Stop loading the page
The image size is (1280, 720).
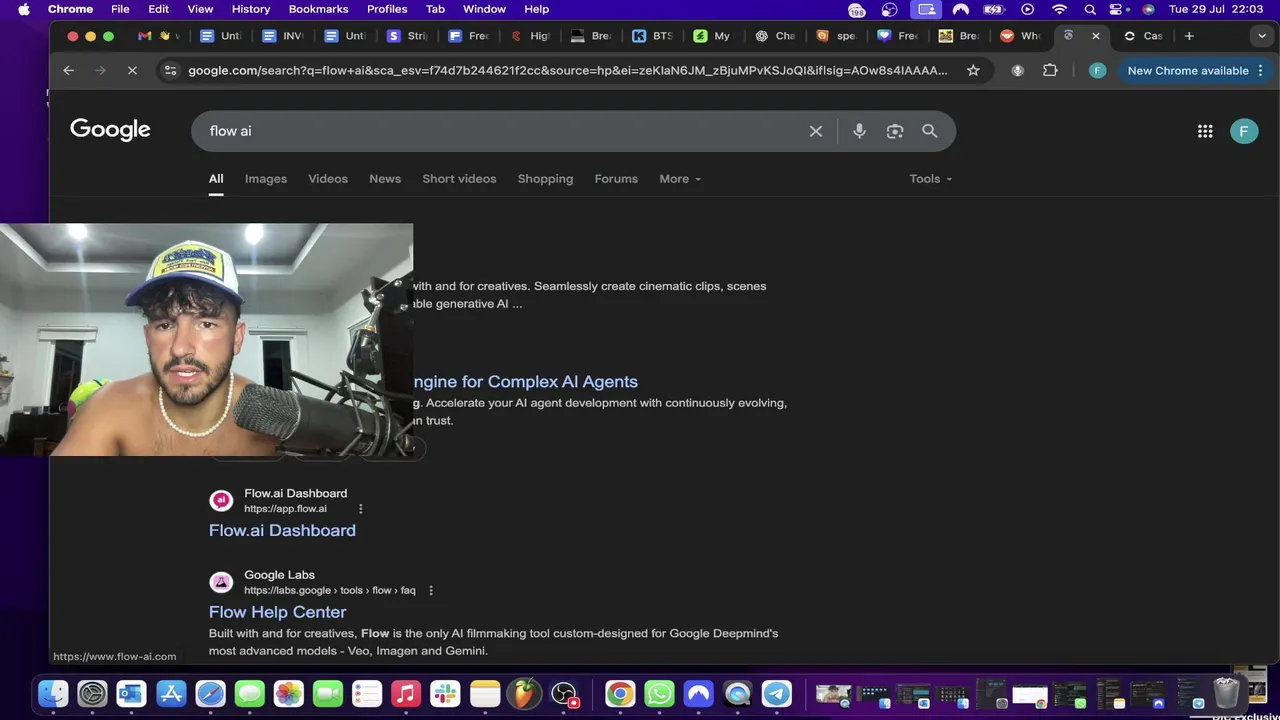132,70
